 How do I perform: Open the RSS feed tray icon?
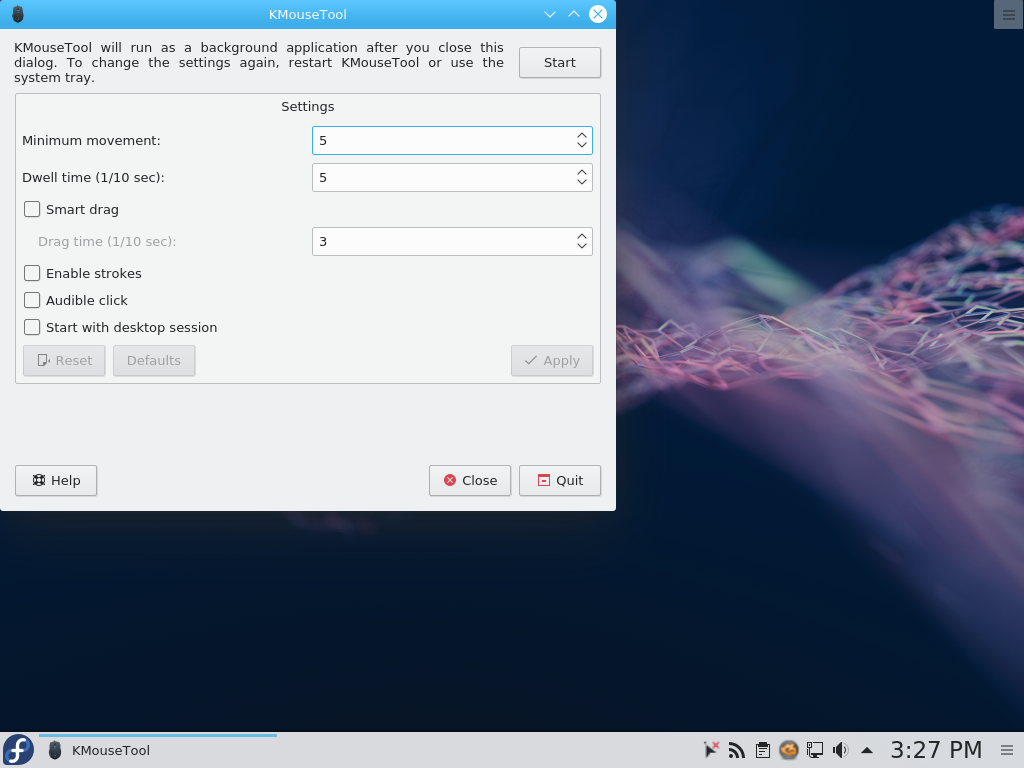tap(737, 750)
